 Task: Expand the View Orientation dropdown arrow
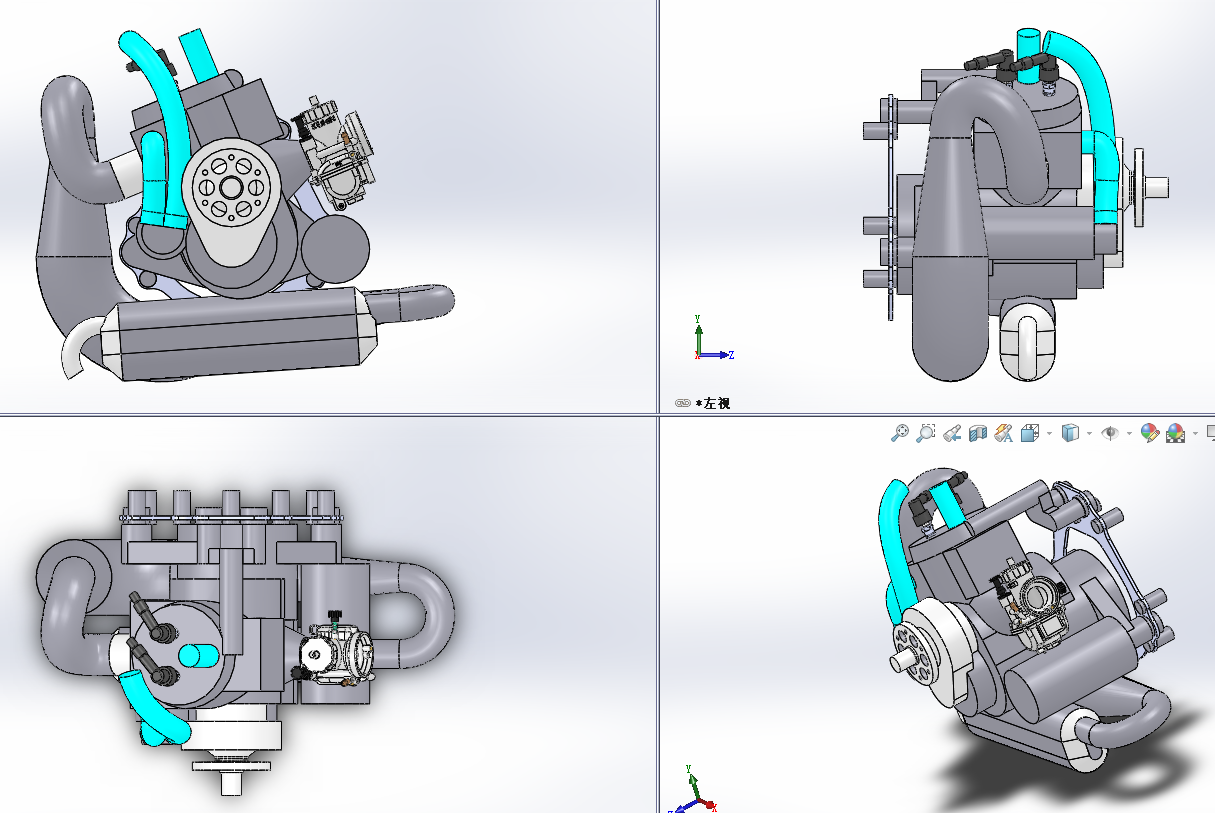coord(1049,434)
